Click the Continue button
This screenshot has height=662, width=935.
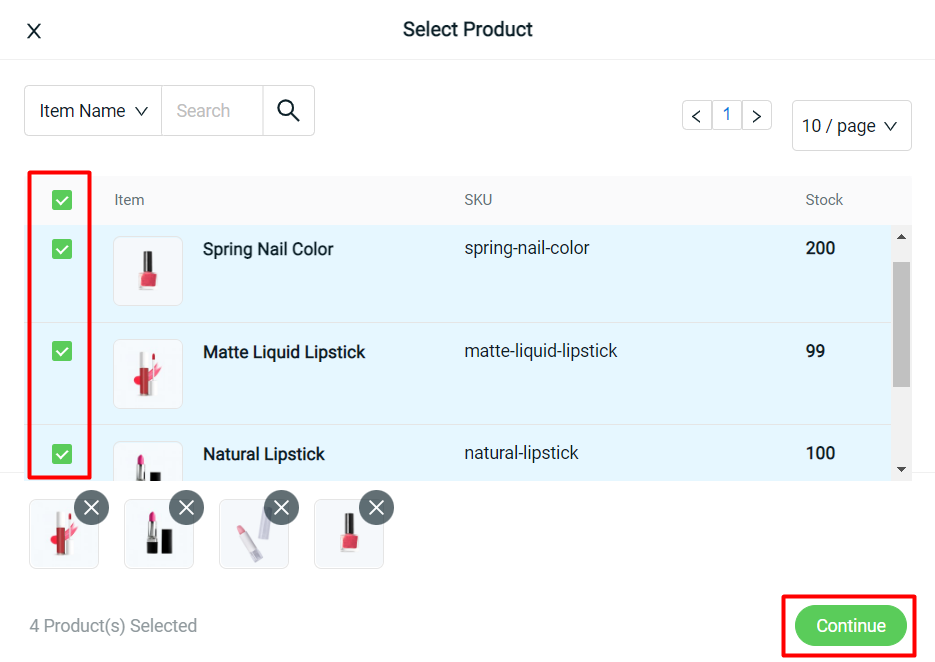pyautogui.click(x=850, y=625)
